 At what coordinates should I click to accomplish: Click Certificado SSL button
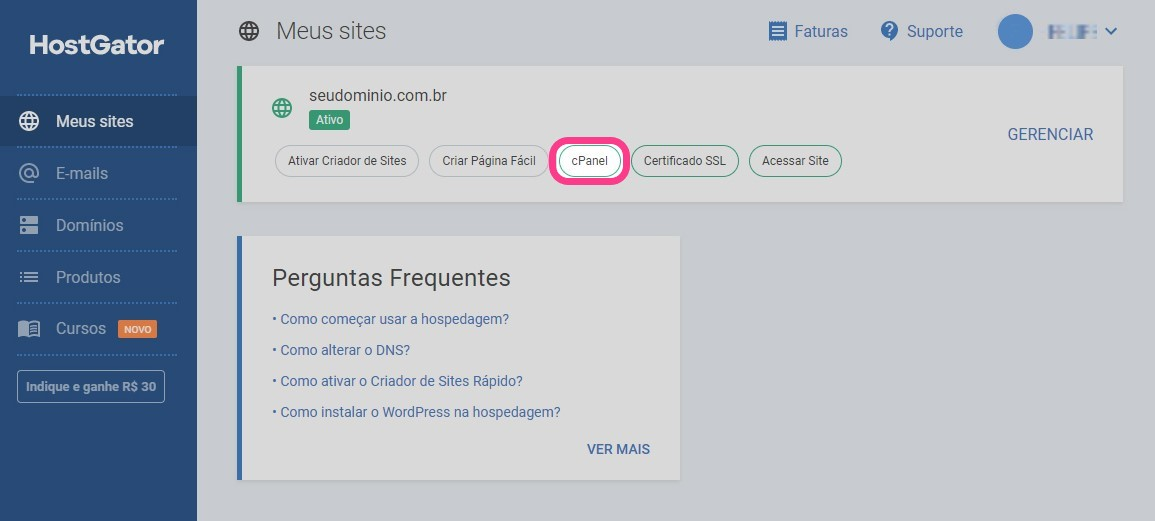[684, 161]
